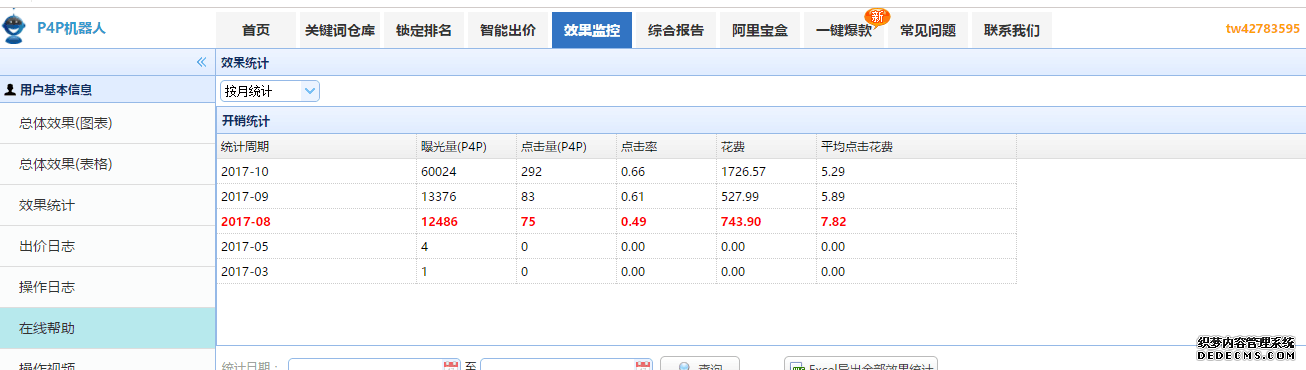
Task: Click 花费 column header
Action: tap(767, 146)
